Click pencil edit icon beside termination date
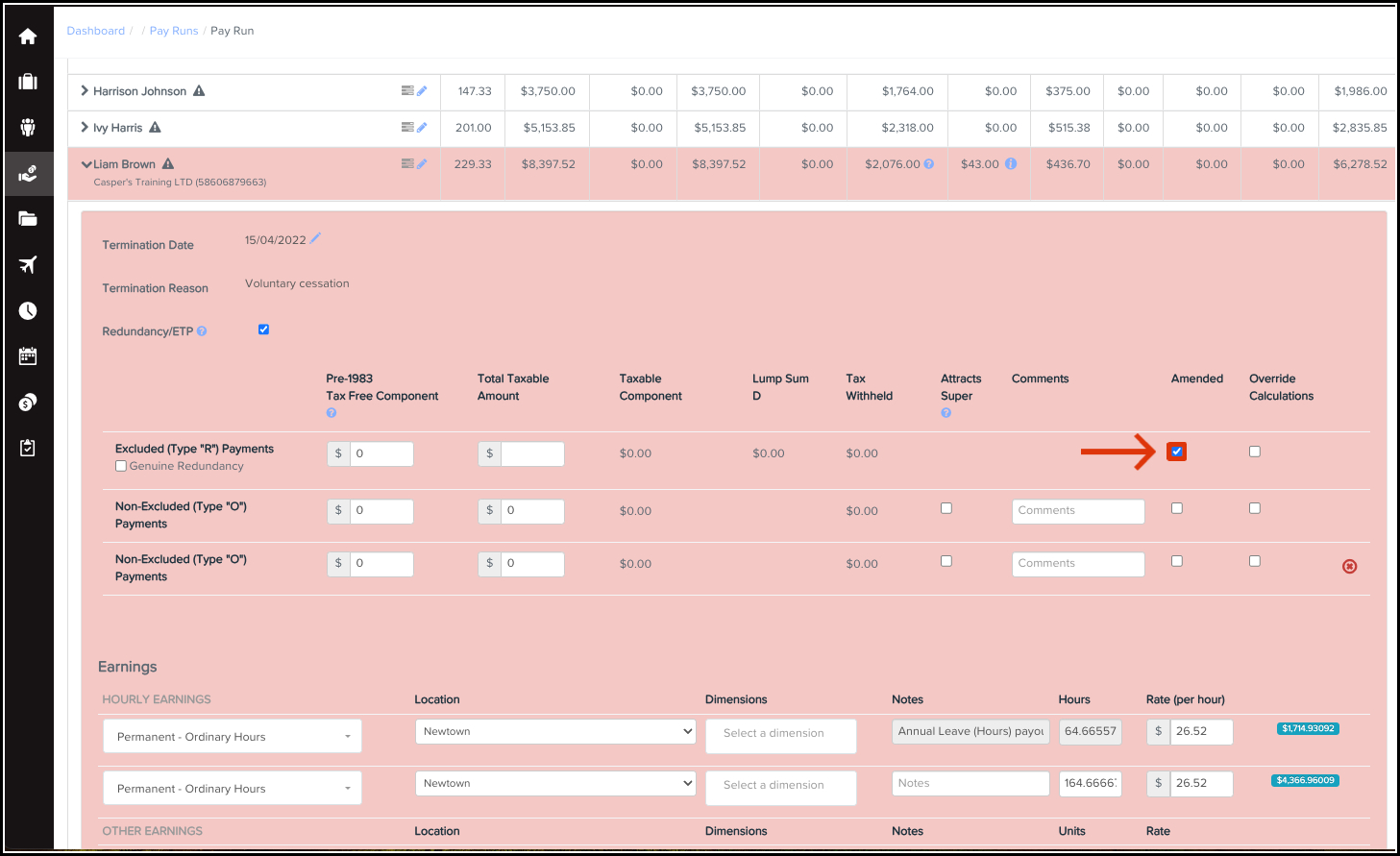This screenshot has height=856, width=1400. [315, 238]
